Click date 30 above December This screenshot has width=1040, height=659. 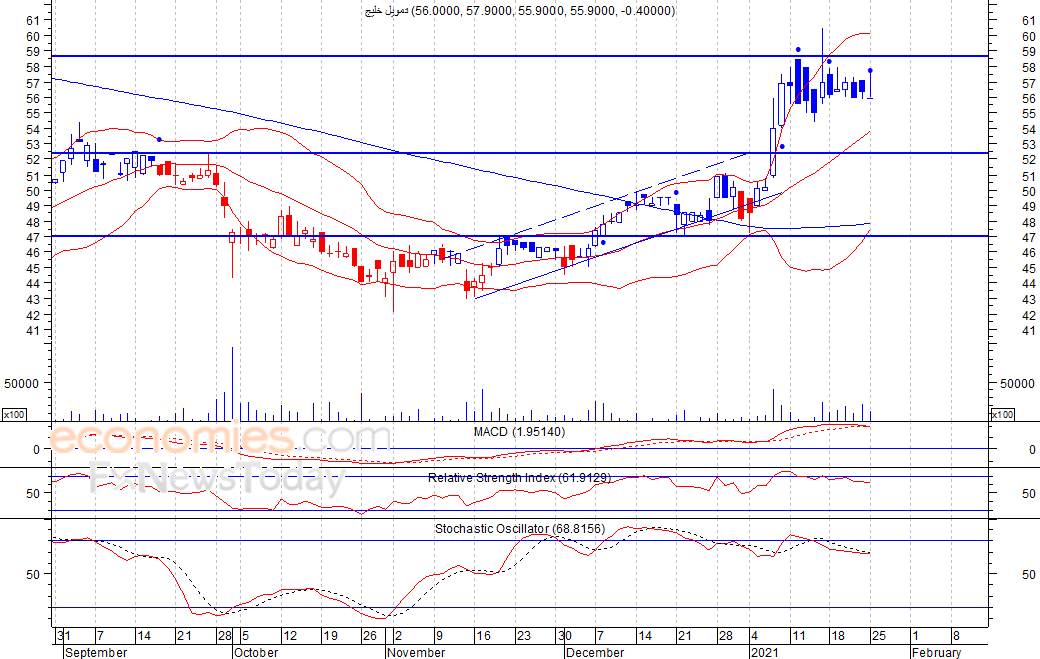[564, 636]
